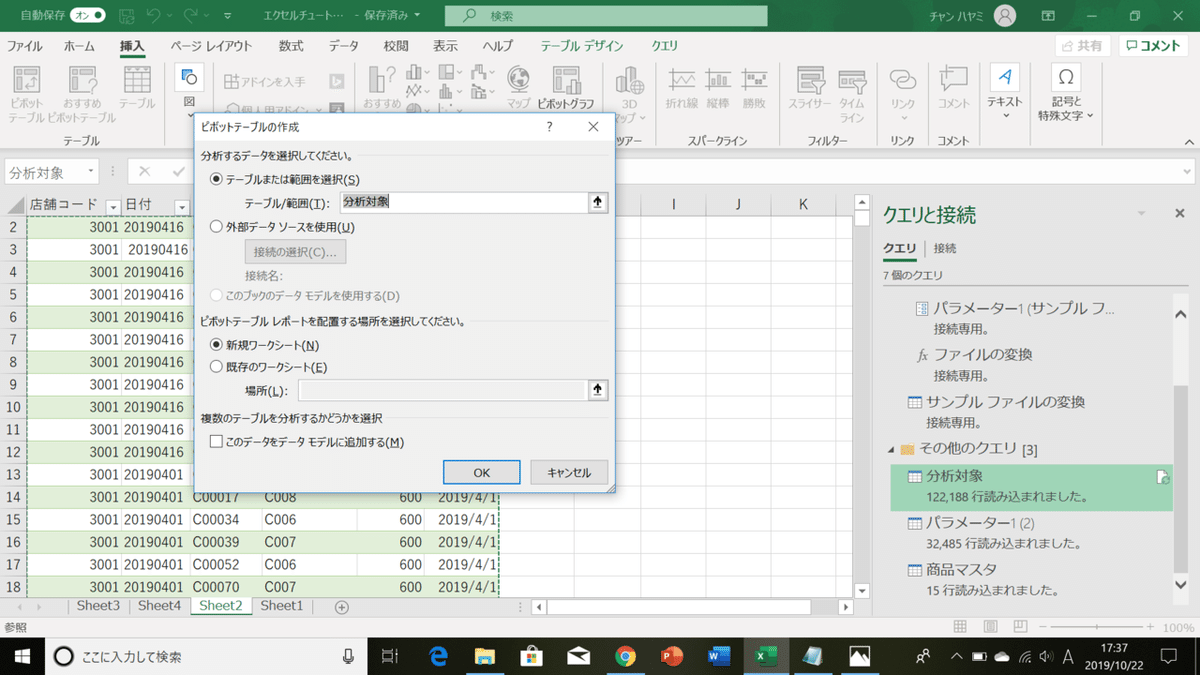Click the コメント button at top right
Image resolution: width=1200 pixels, height=675 pixels.
pyautogui.click(x=1154, y=46)
